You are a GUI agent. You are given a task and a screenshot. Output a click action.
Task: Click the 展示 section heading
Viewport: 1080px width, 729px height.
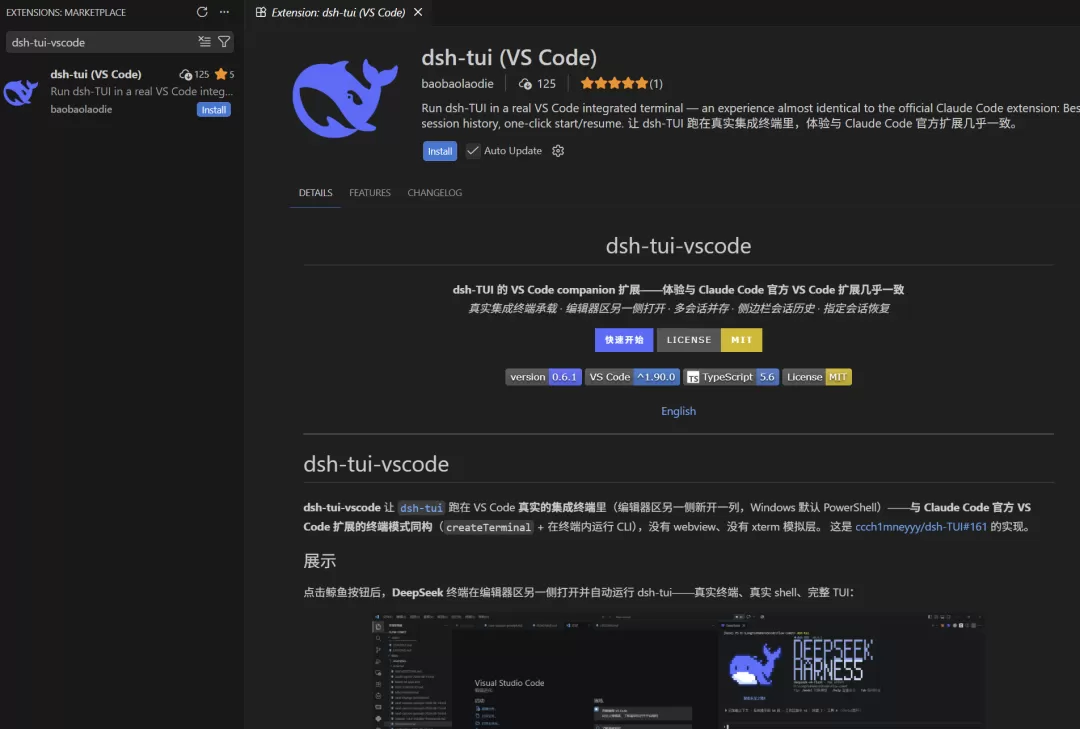(320, 561)
